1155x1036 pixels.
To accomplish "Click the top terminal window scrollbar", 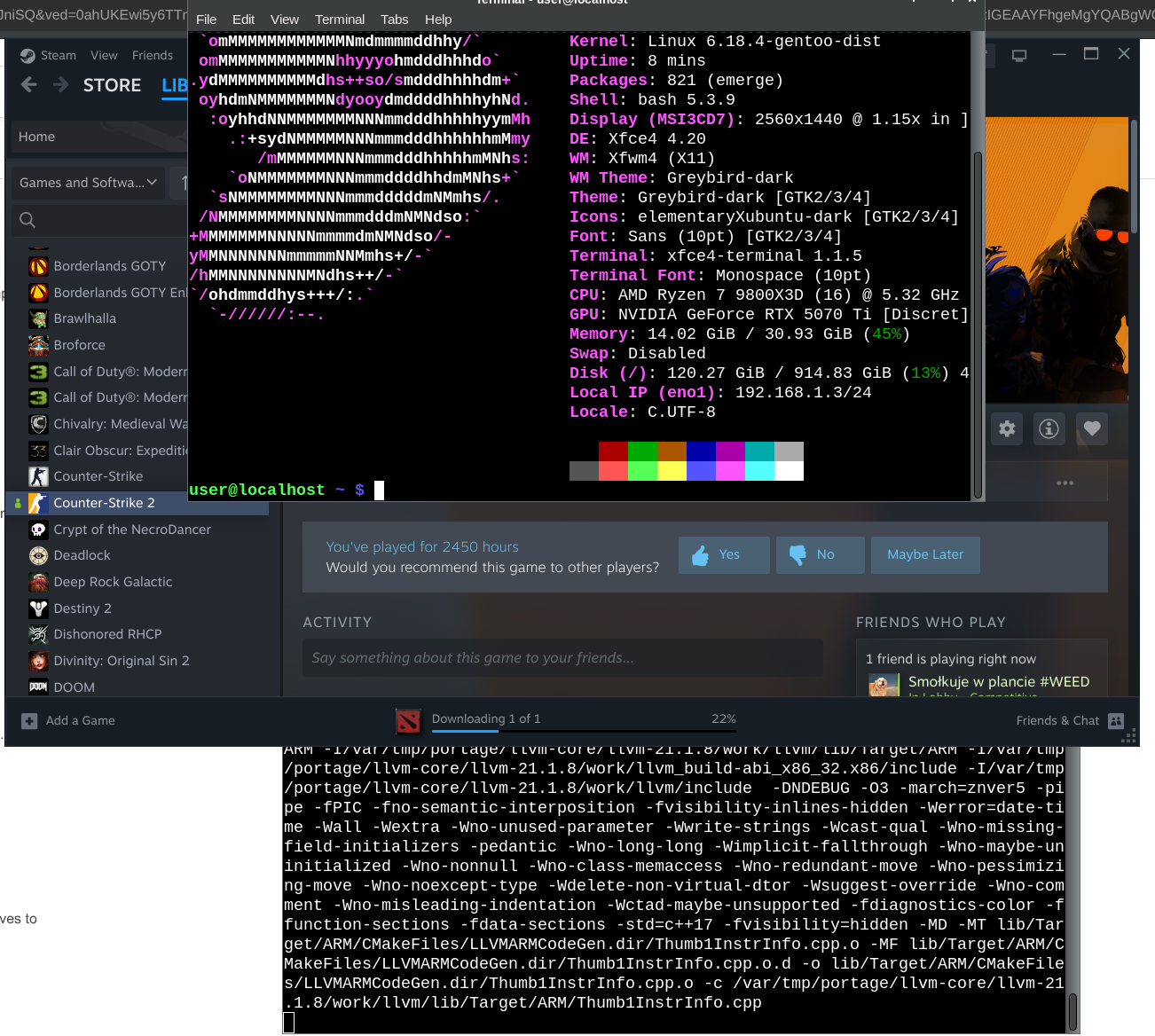I will (978, 324).
